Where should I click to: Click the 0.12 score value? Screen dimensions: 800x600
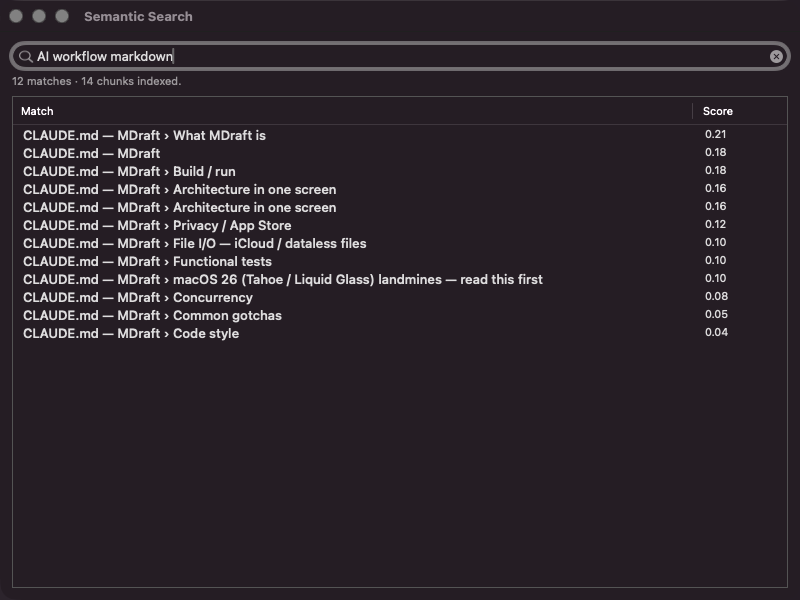[715, 224]
